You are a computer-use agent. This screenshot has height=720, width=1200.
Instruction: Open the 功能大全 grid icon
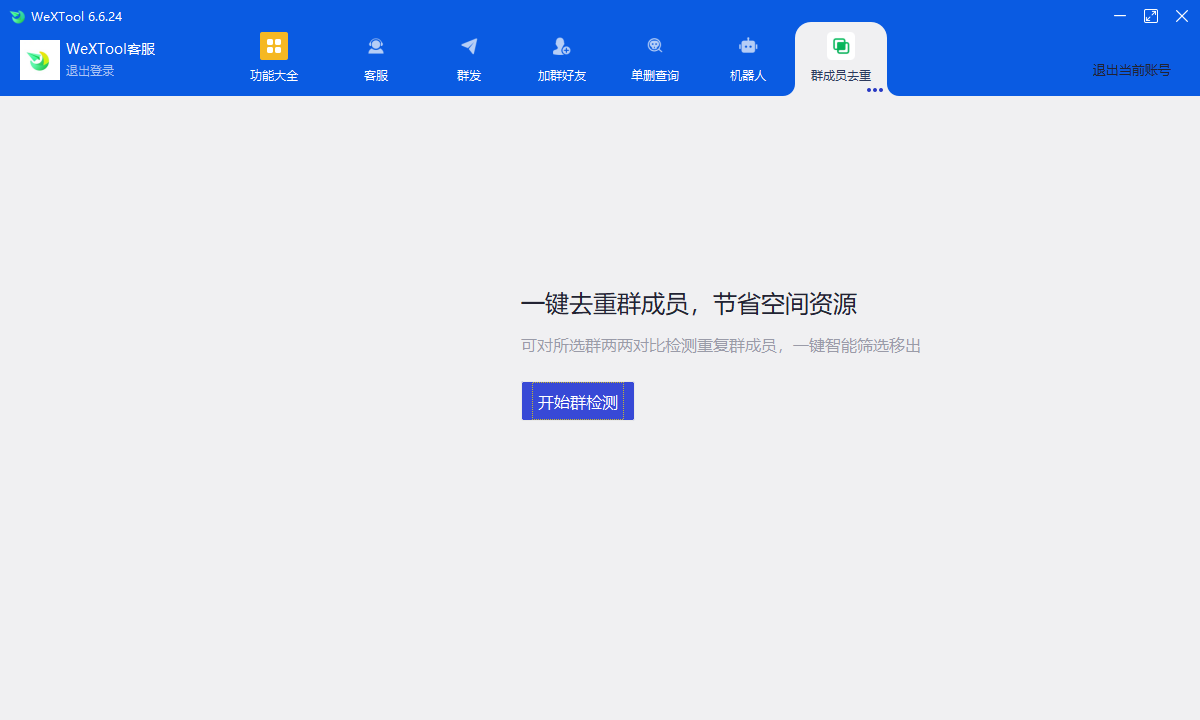(274, 47)
